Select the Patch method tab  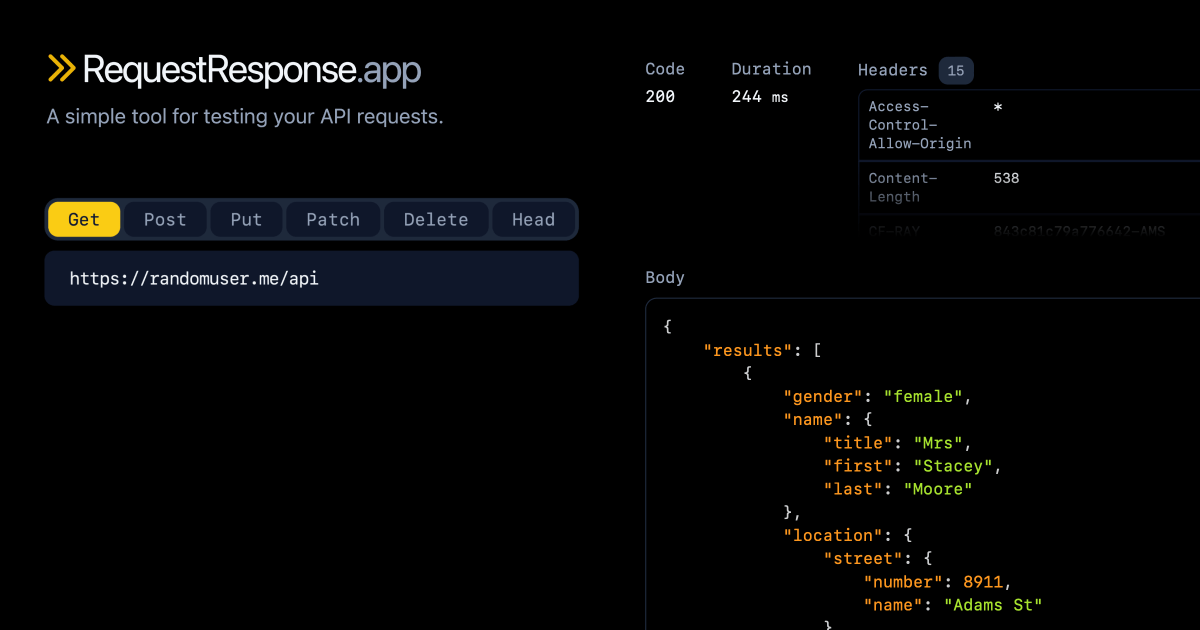point(333,220)
